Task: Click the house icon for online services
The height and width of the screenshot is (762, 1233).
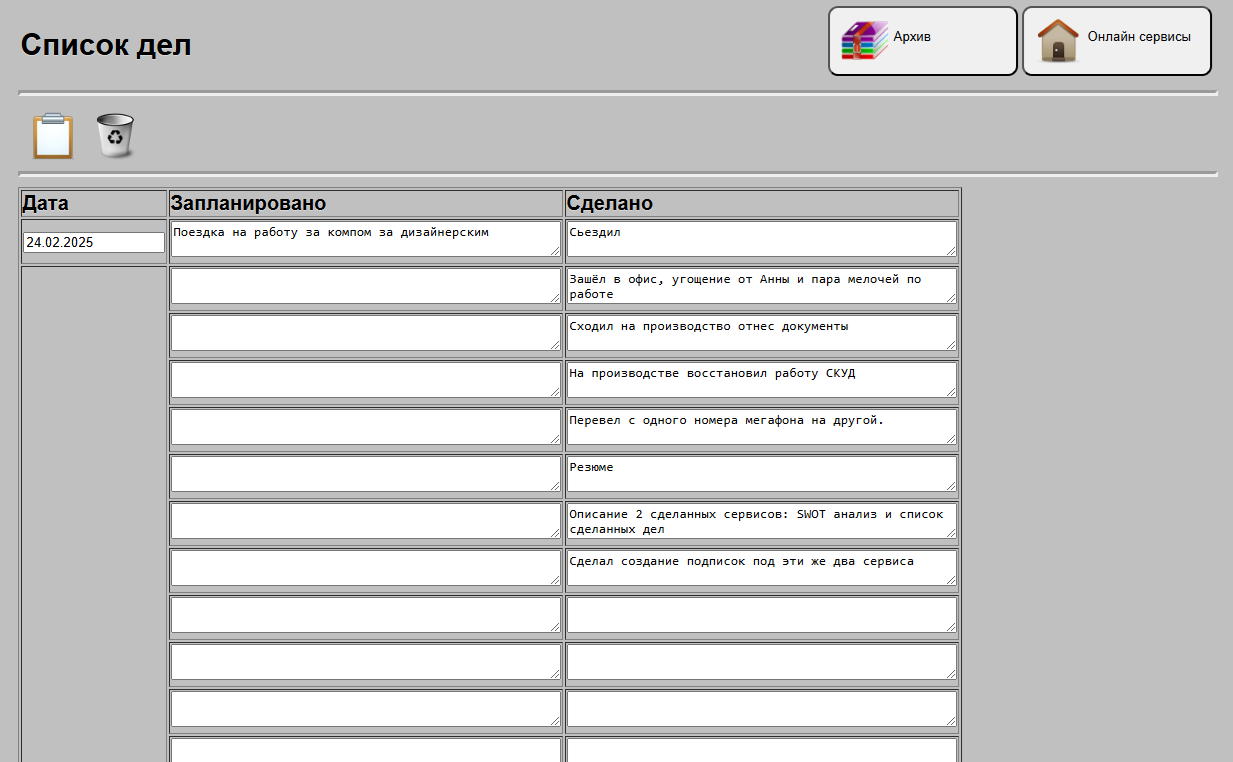Action: point(1058,41)
